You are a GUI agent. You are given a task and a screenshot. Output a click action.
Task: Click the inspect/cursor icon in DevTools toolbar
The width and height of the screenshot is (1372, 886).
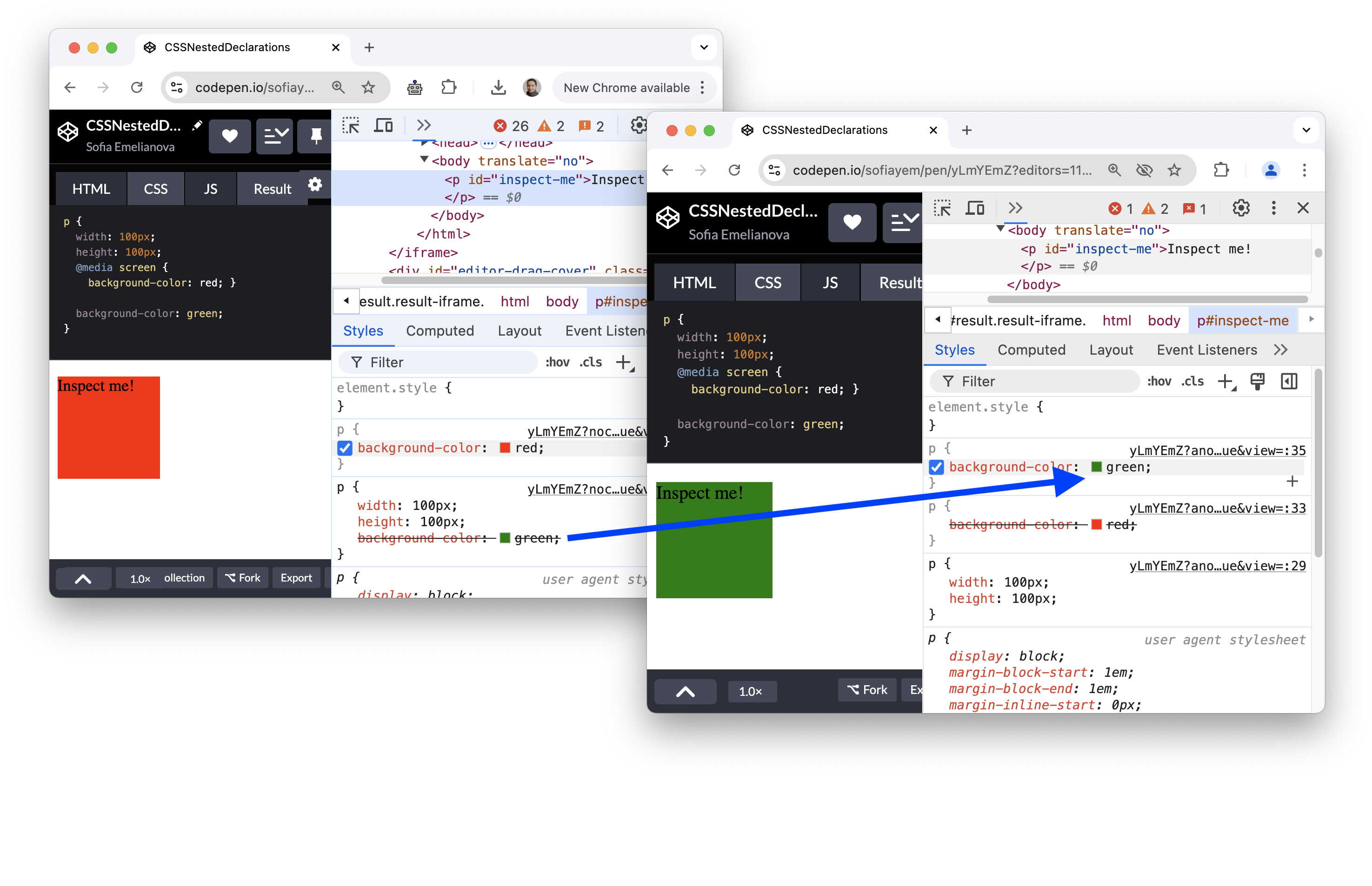[944, 208]
